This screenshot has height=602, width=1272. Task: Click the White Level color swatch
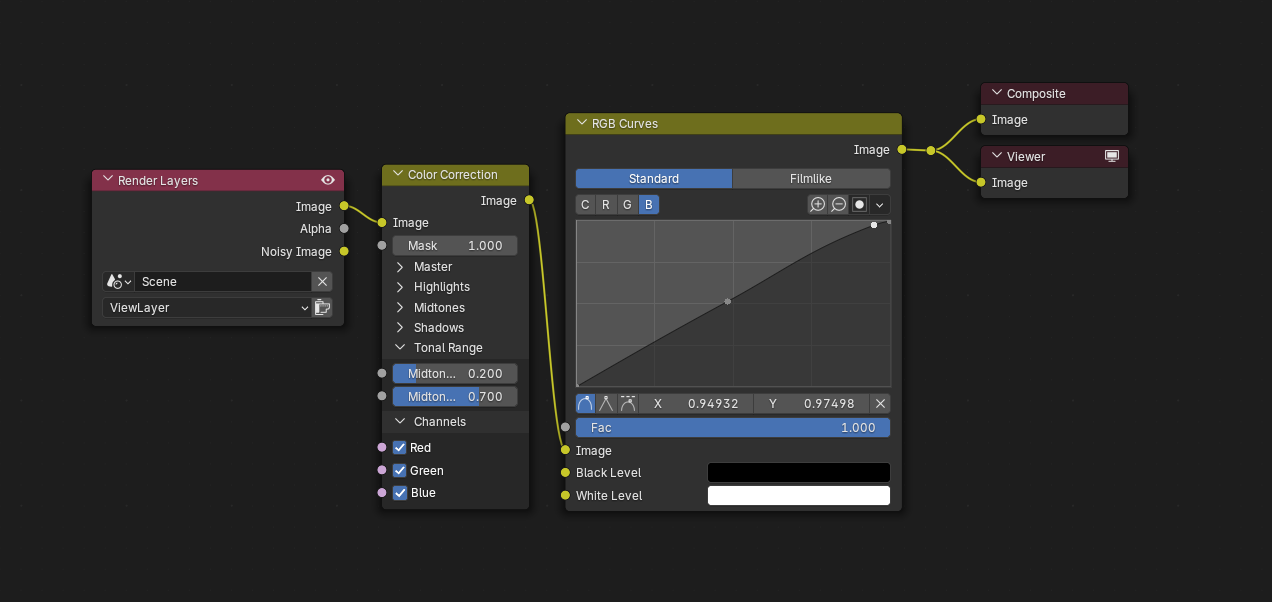pyautogui.click(x=798, y=496)
